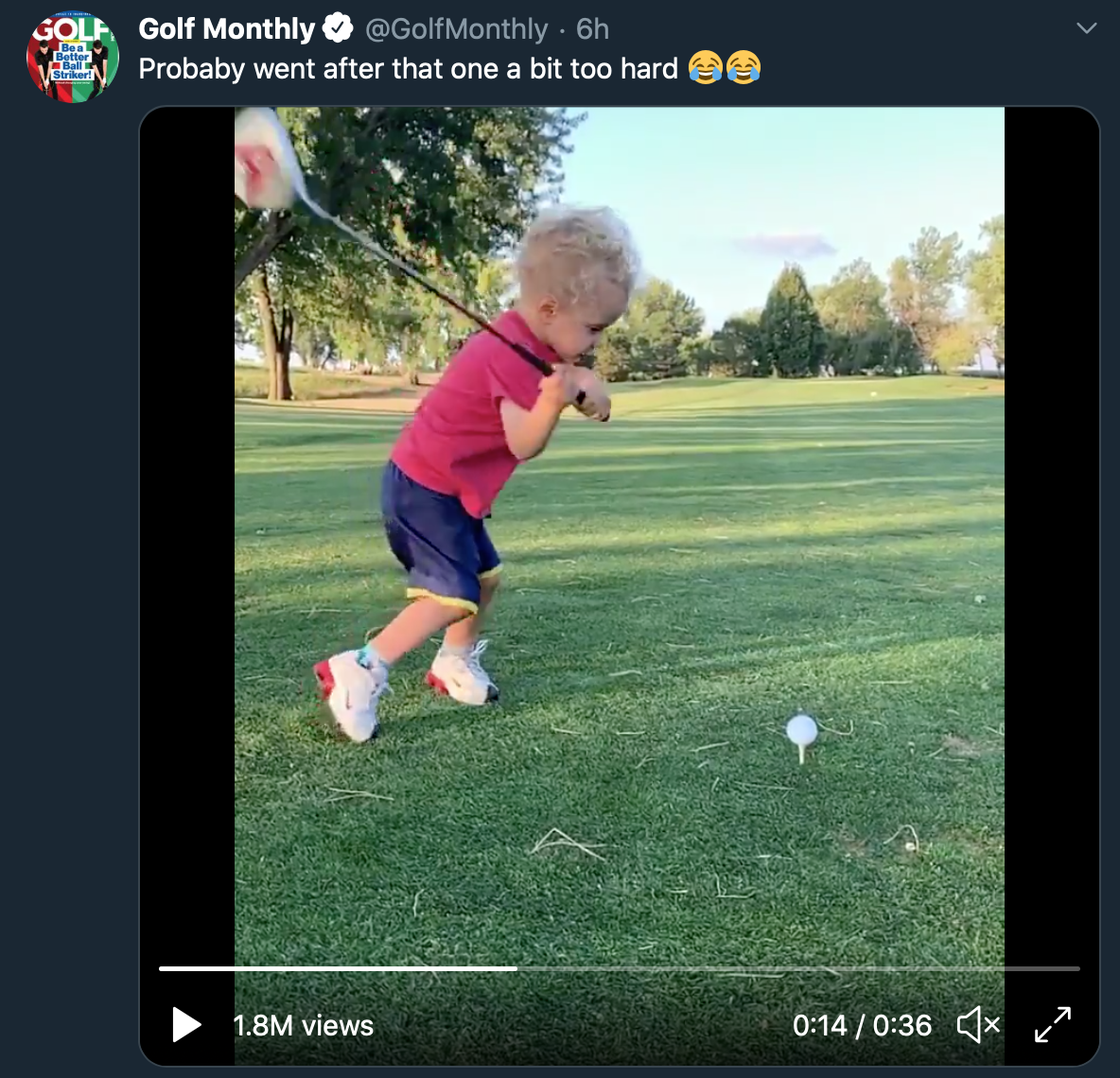Click the 0:14 / 0:36 time display
This screenshot has width=1120, height=1078.
coord(862,1026)
